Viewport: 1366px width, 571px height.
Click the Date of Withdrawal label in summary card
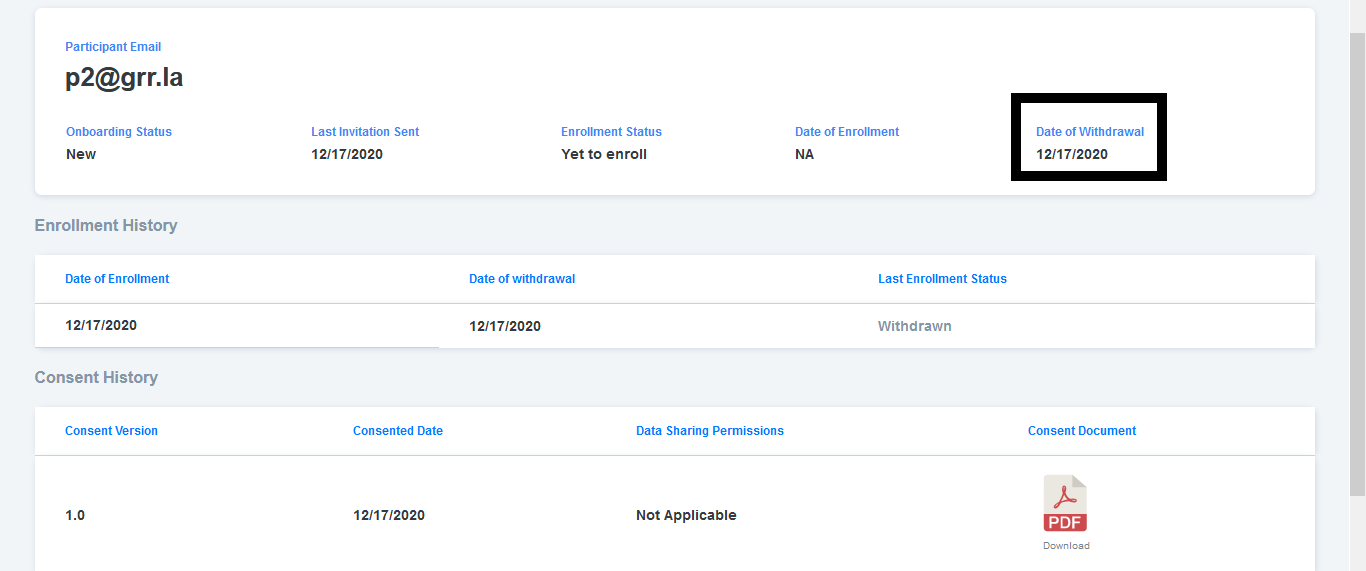click(x=1090, y=132)
